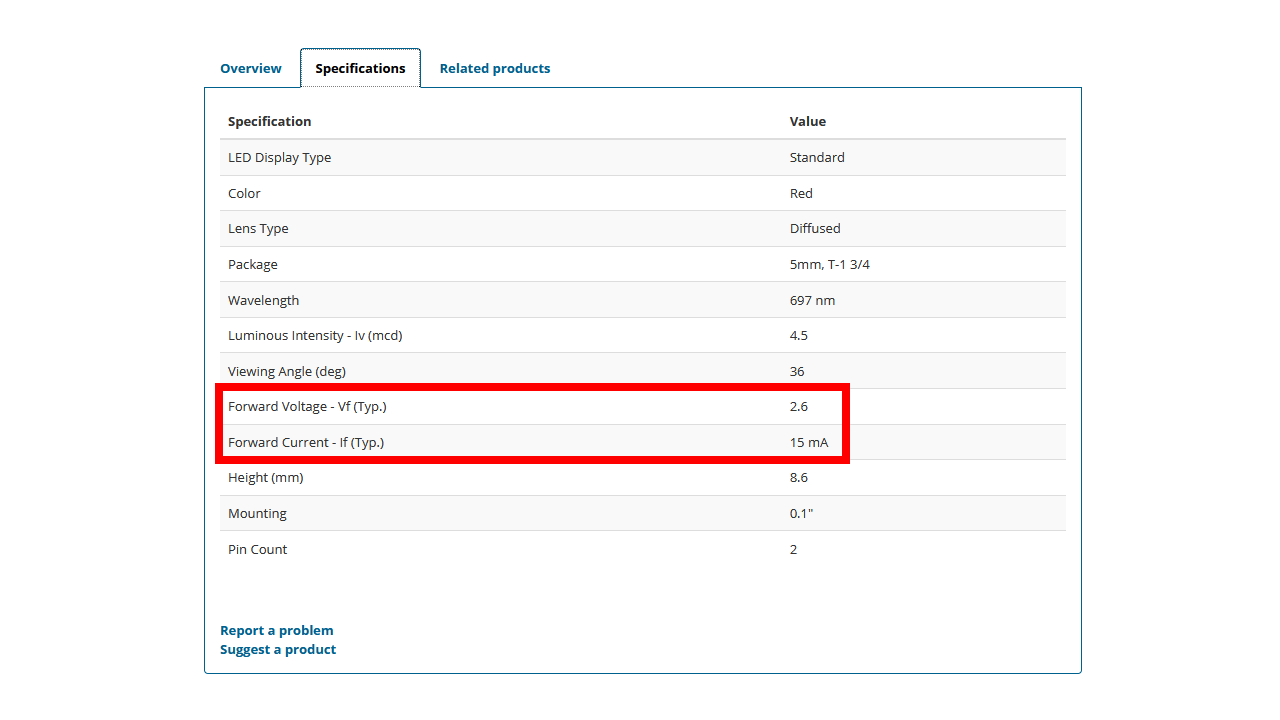Select the LED Display Type row
Image resolution: width=1280 pixels, height=720 pixels.
coord(279,157)
